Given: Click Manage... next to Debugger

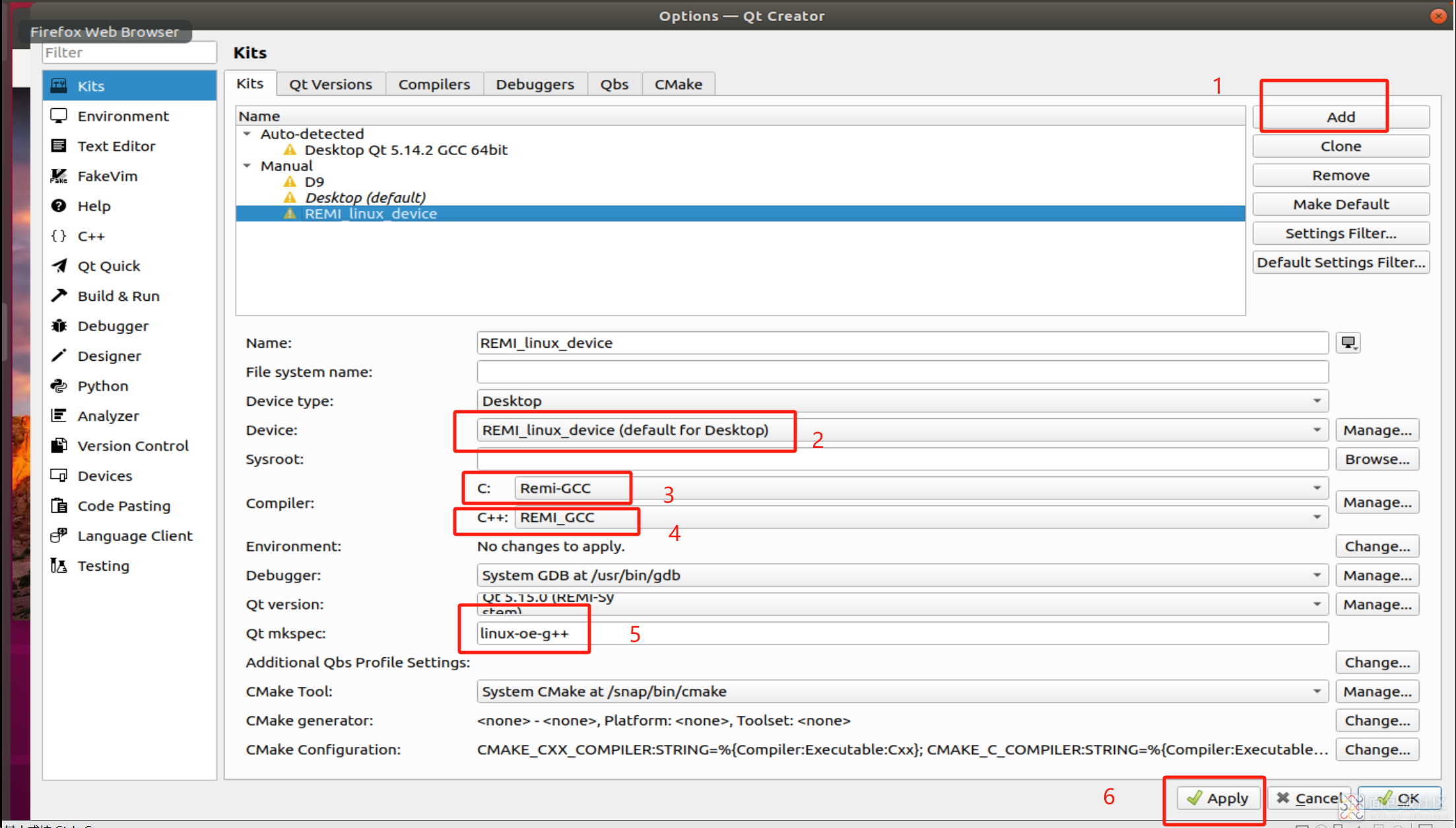Looking at the screenshot, I should [1377, 575].
